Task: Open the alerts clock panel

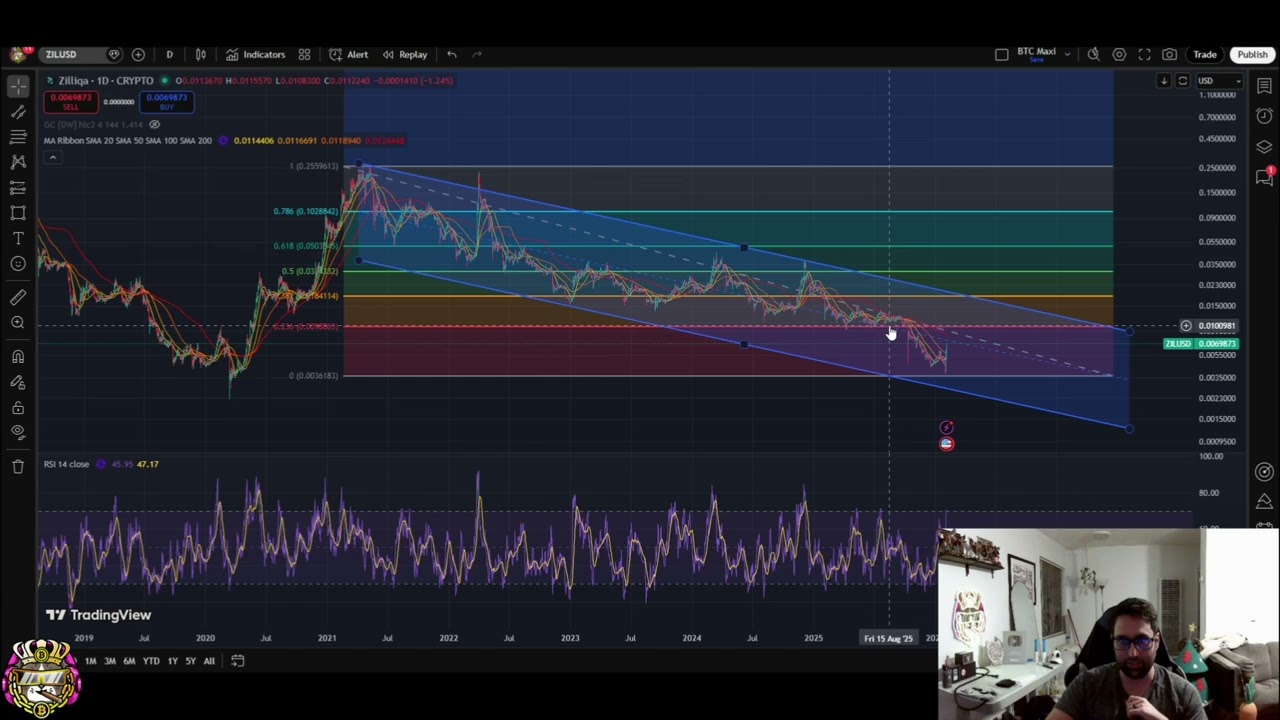Action: pos(1264,117)
